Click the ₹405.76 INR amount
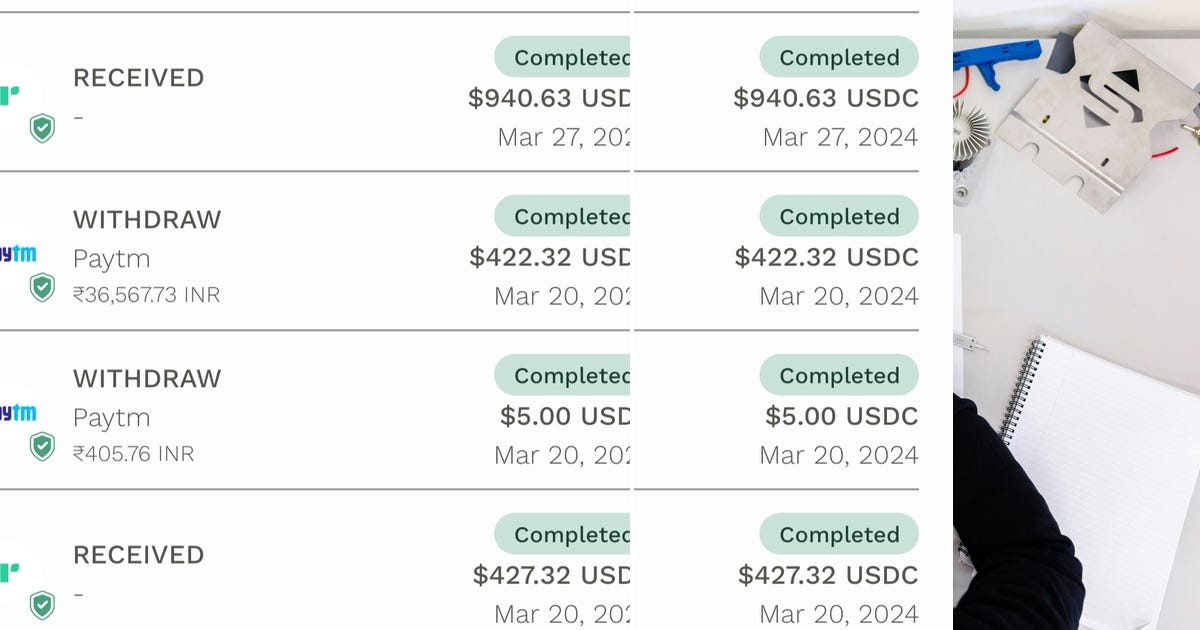 pyautogui.click(x=133, y=454)
